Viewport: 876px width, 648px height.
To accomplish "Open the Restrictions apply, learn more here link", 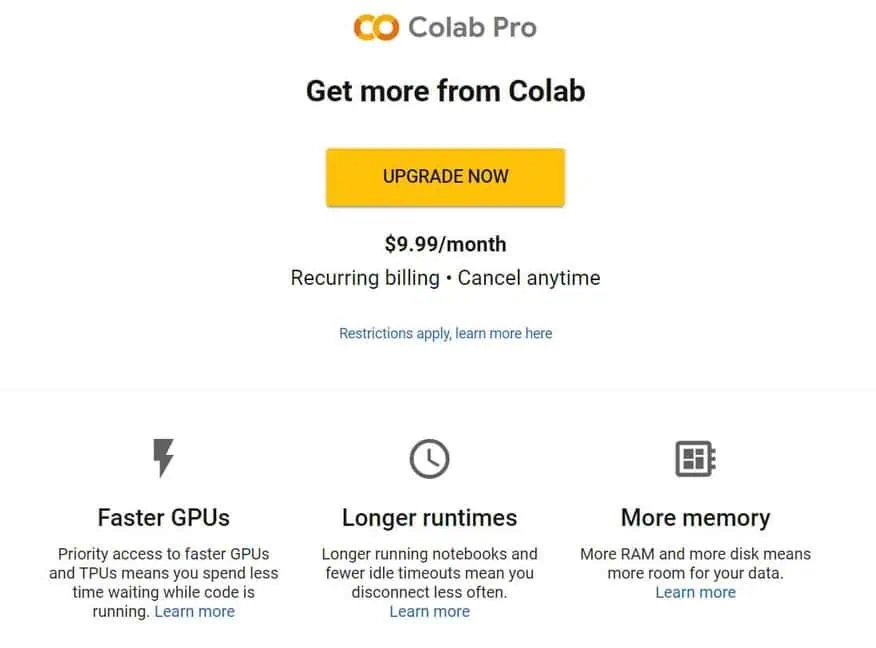I will [x=445, y=333].
